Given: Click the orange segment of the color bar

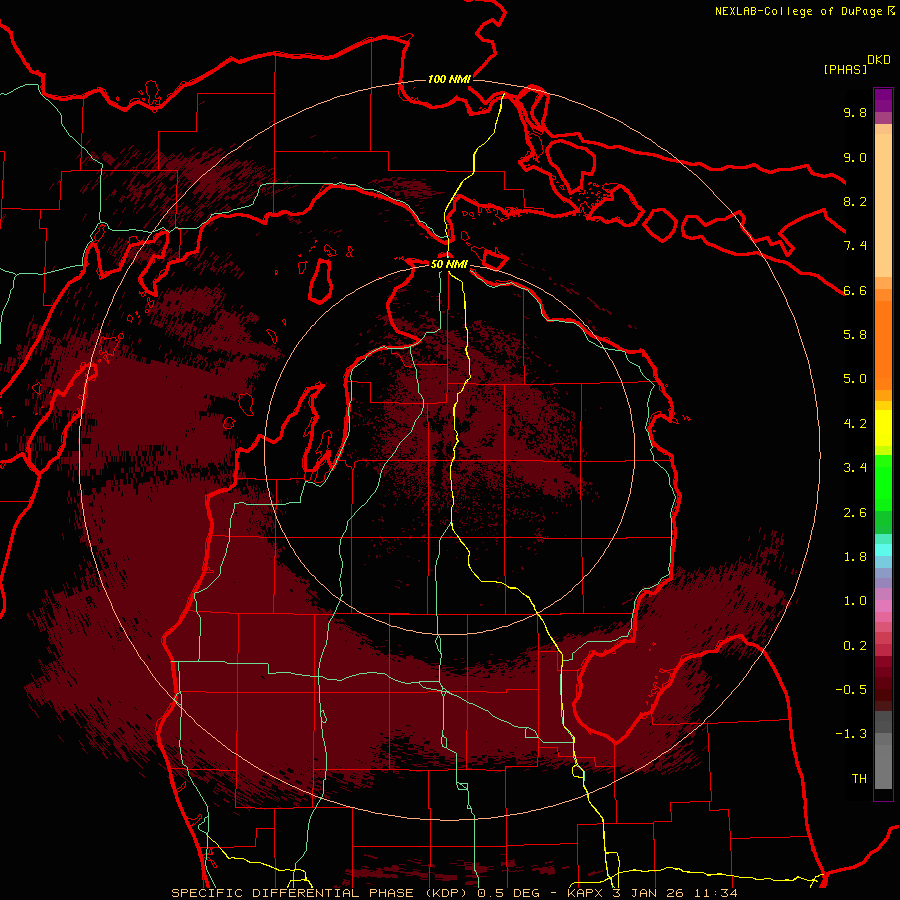Looking at the screenshot, I should 883,345.
